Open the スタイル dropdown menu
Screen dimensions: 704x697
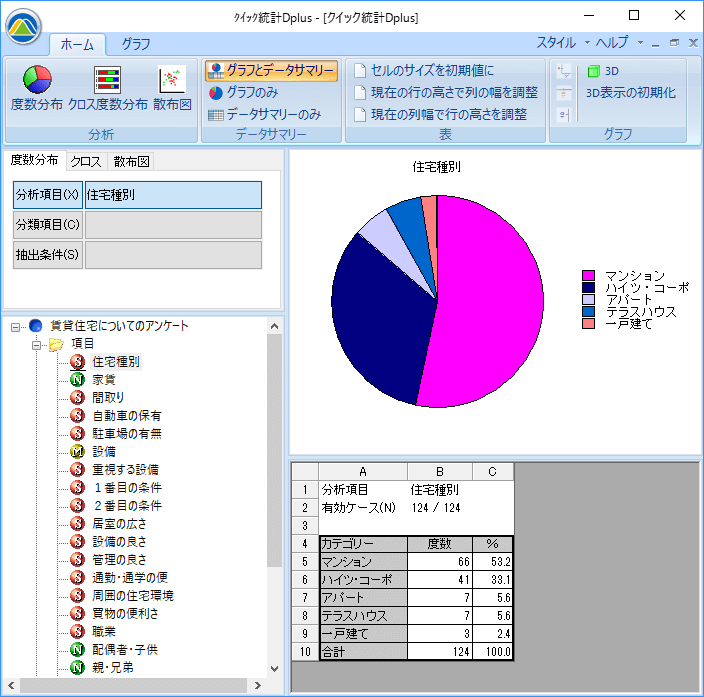coord(562,43)
